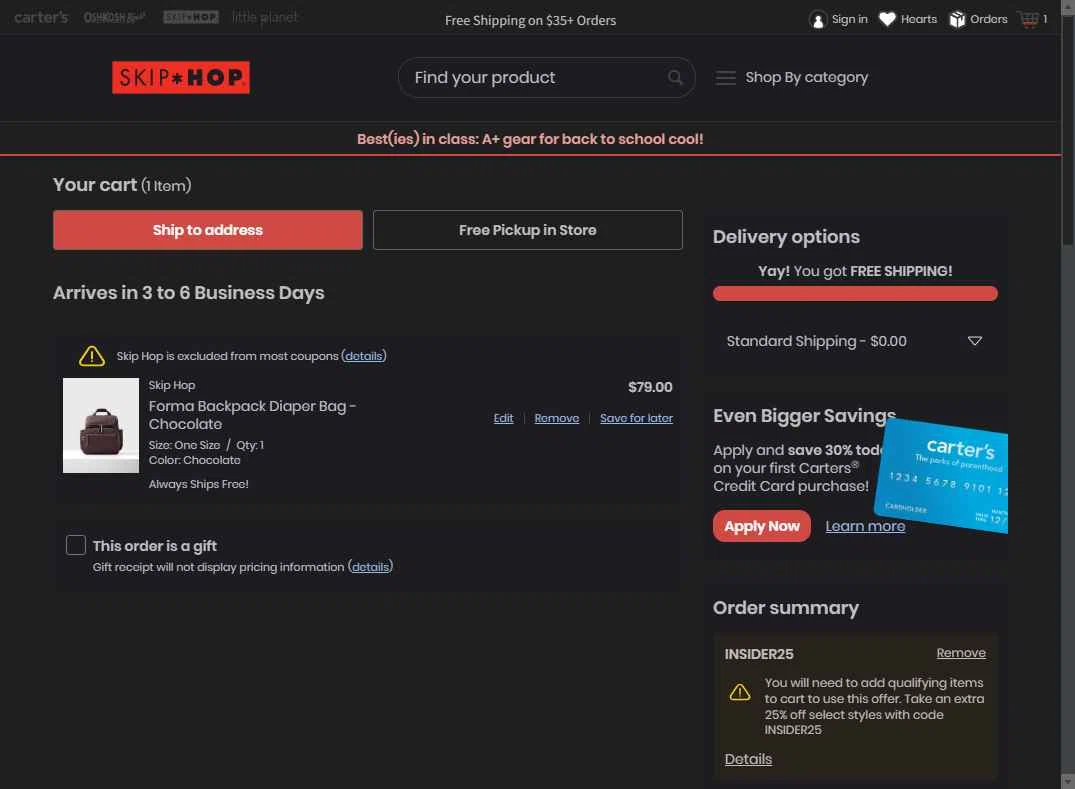Screen dimensions: 1075x789
Task: Click Learn more about credit card
Action: point(865,526)
